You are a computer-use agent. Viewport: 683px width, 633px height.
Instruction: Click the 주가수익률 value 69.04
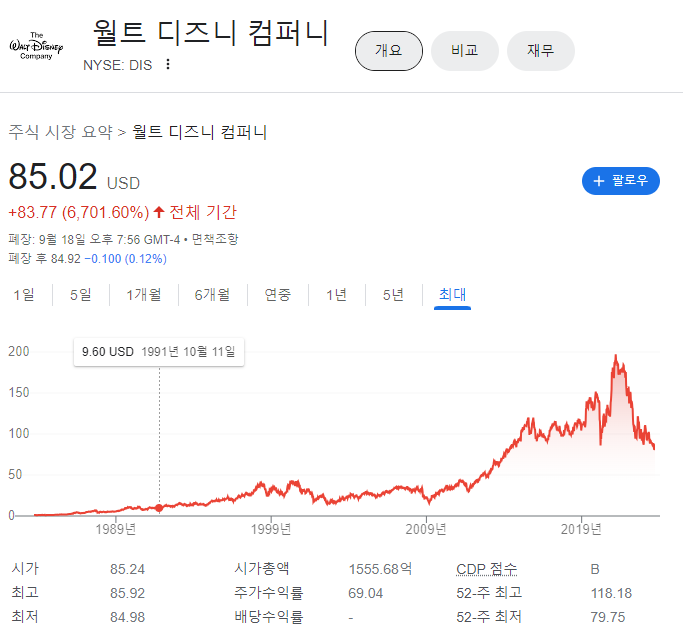click(365, 593)
